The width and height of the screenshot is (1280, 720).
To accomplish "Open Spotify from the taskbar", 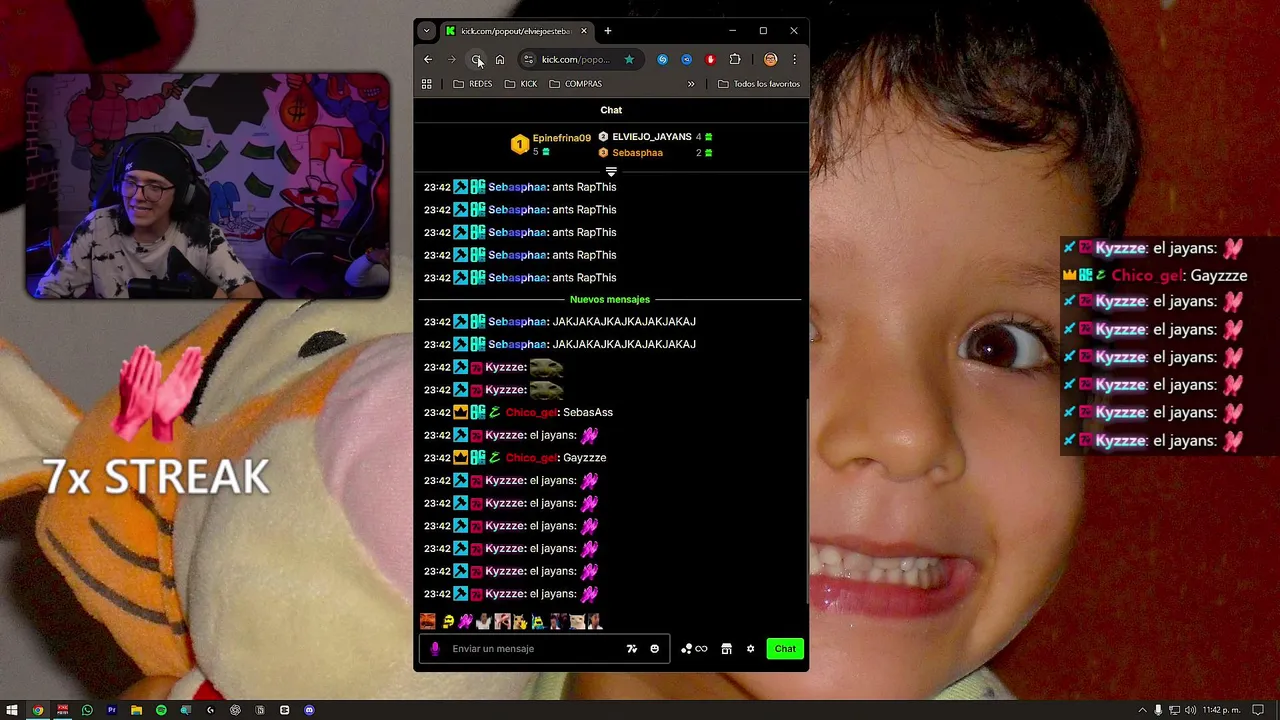I will coord(161,710).
